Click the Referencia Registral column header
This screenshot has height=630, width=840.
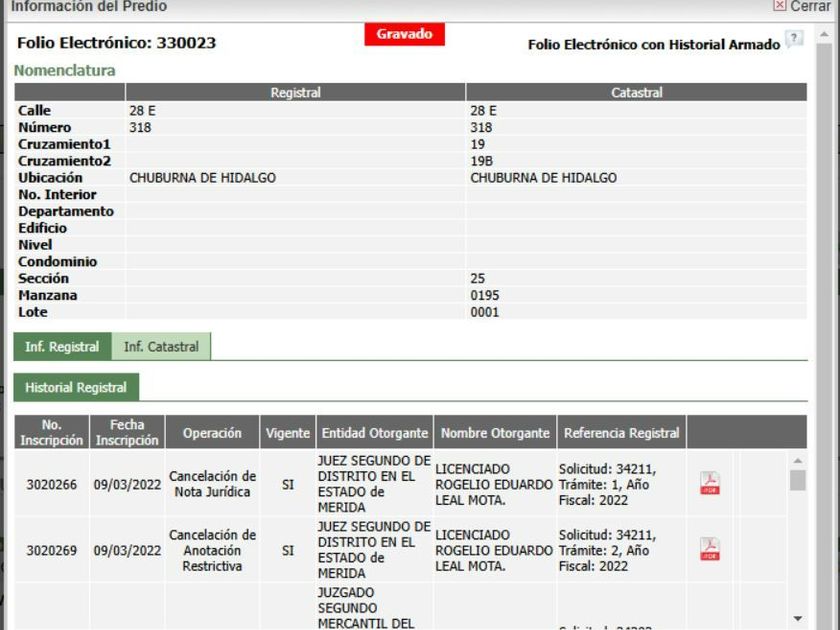point(621,432)
